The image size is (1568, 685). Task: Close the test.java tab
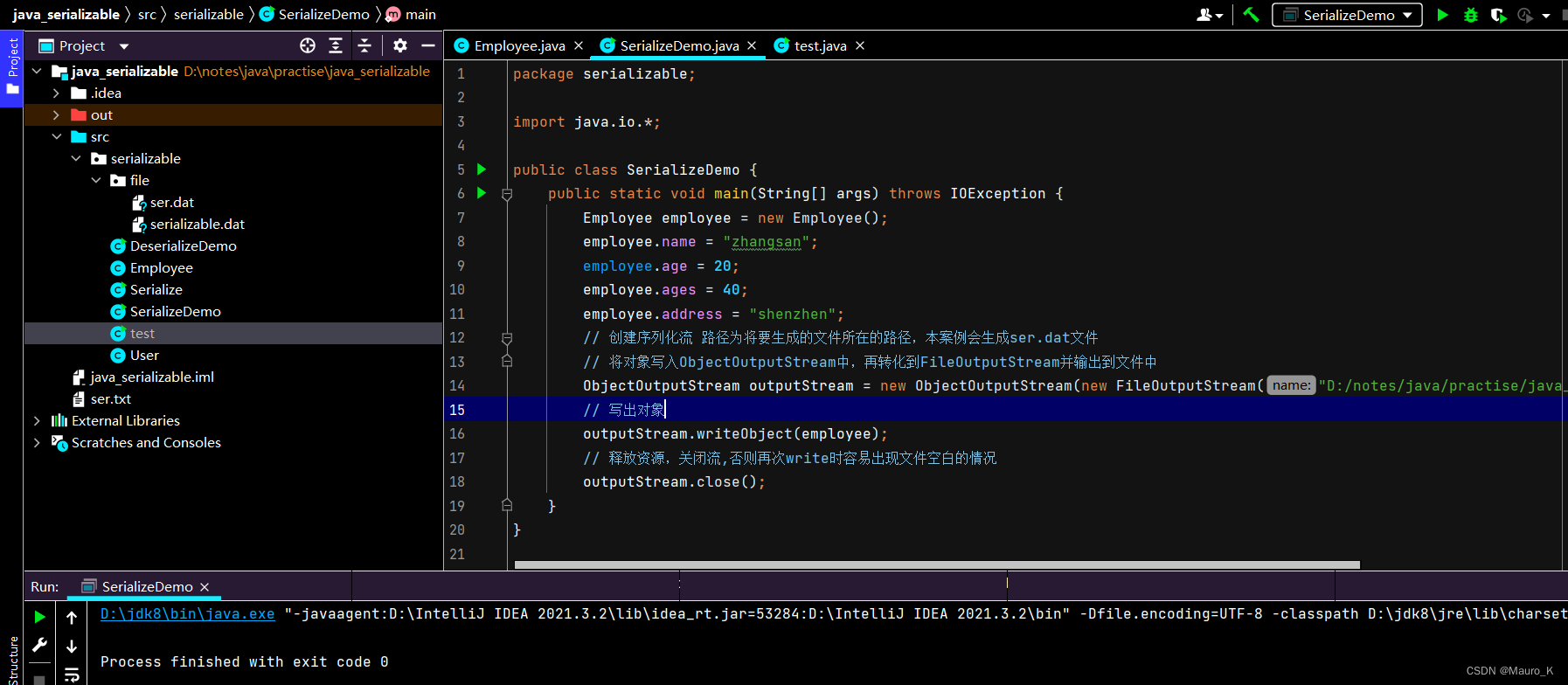860,45
